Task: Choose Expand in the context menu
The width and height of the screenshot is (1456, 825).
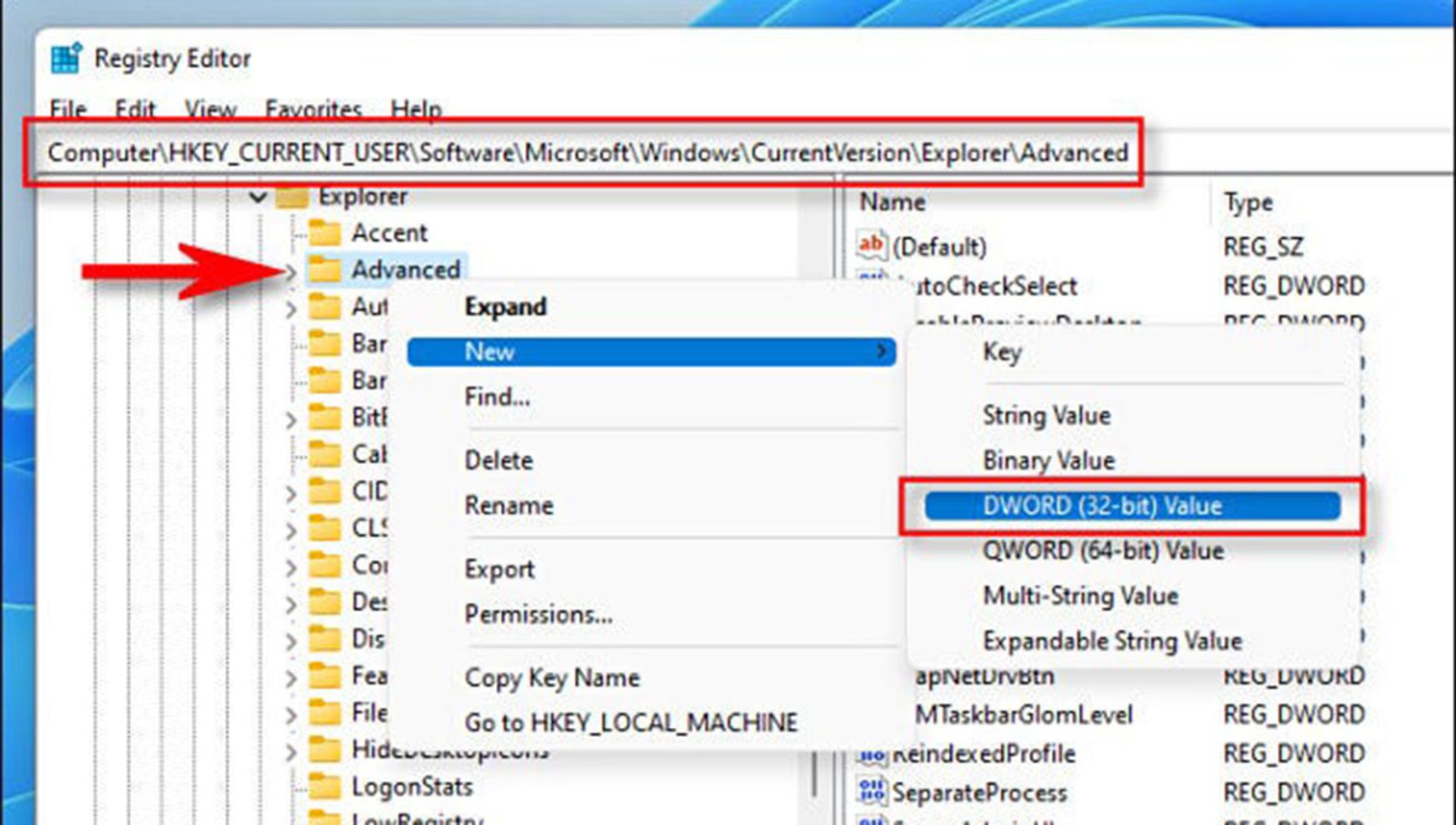Action: (505, 306)
